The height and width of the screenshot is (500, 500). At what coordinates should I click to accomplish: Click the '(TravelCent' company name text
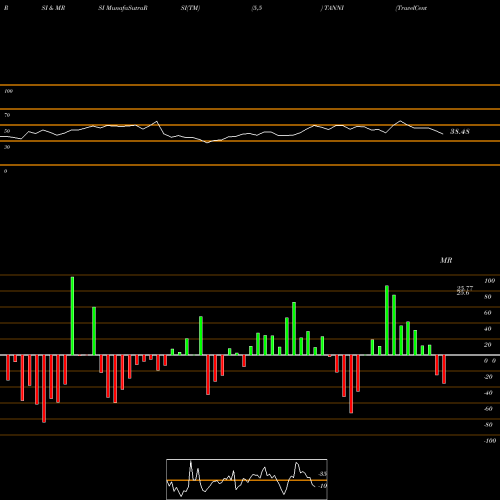tap(411, 8)
